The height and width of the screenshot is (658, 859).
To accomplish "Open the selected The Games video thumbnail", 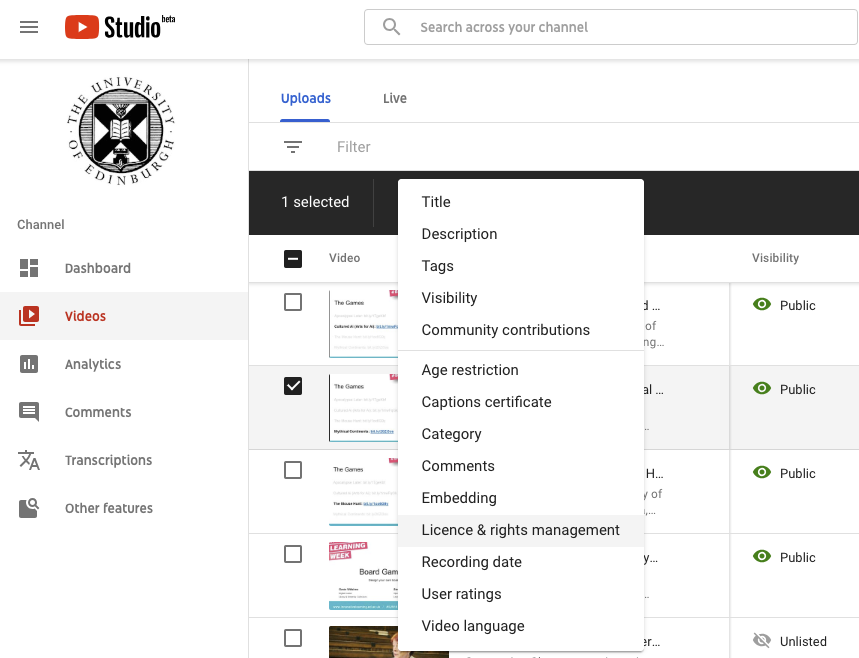I will [363, 408].
